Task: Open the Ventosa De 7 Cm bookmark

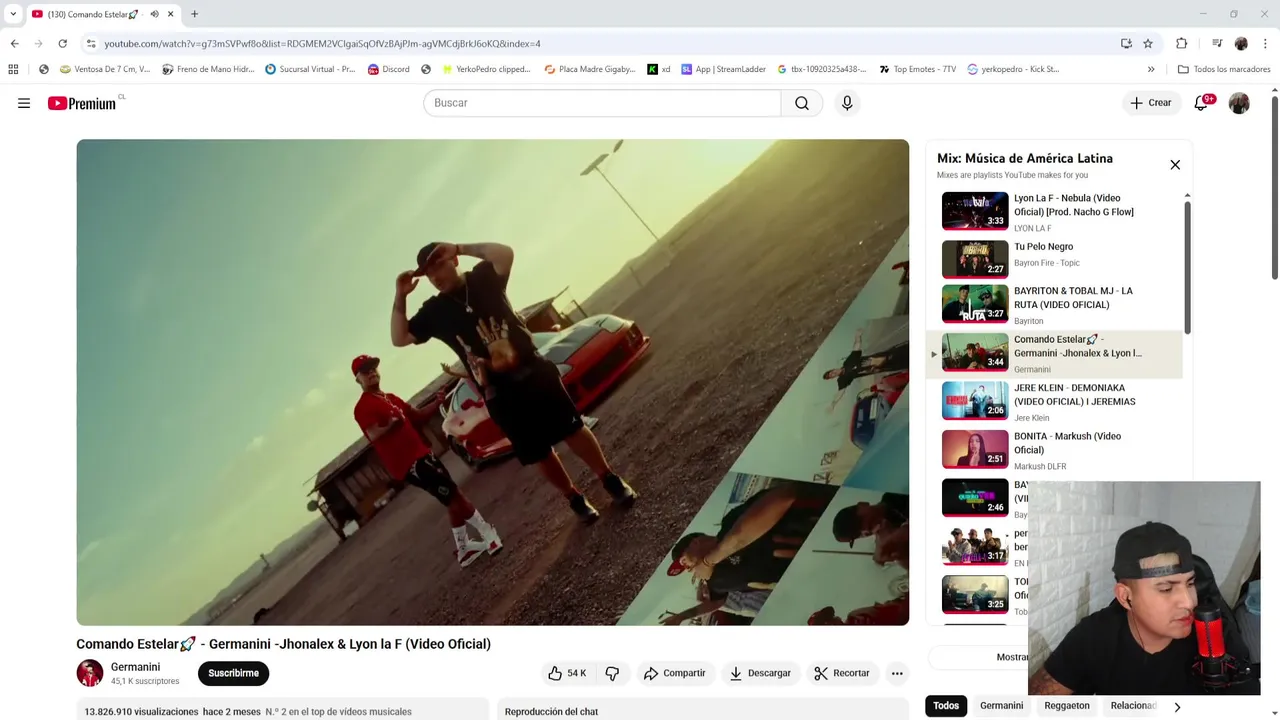Action: coord(105,69)
